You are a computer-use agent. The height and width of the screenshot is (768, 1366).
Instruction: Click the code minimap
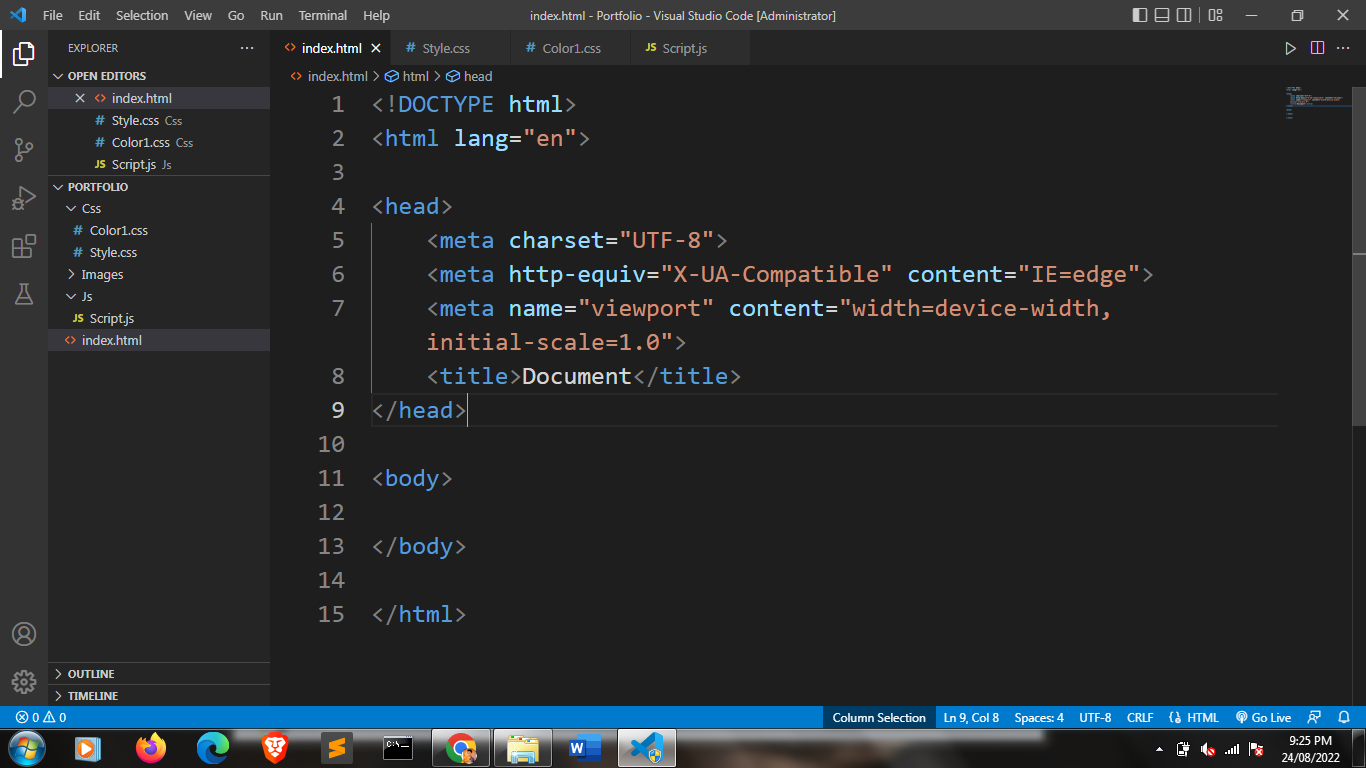(1314, 102)
